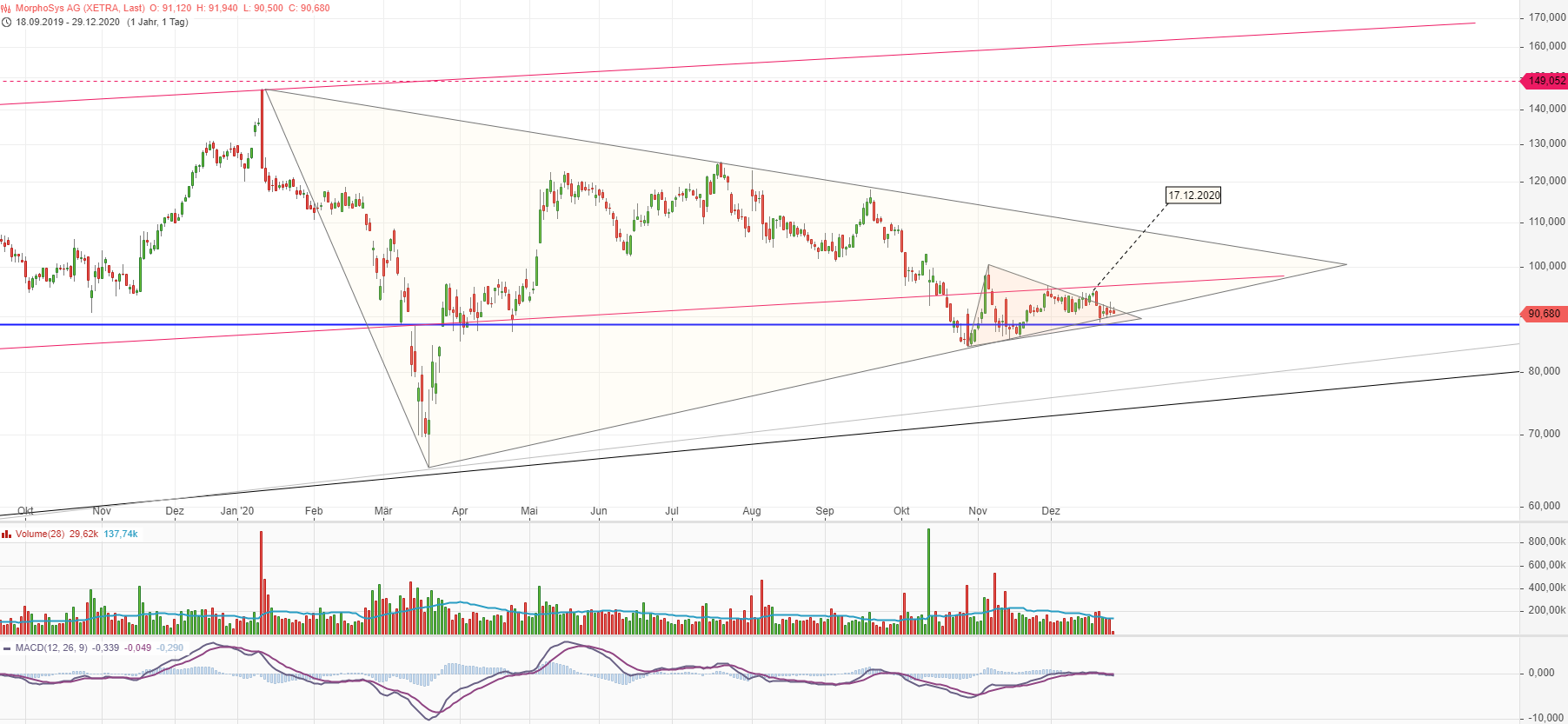This screenshot has height=724, width=1568.
Task: Click the 70,000 price axis label
Action: pos(1545,434)
